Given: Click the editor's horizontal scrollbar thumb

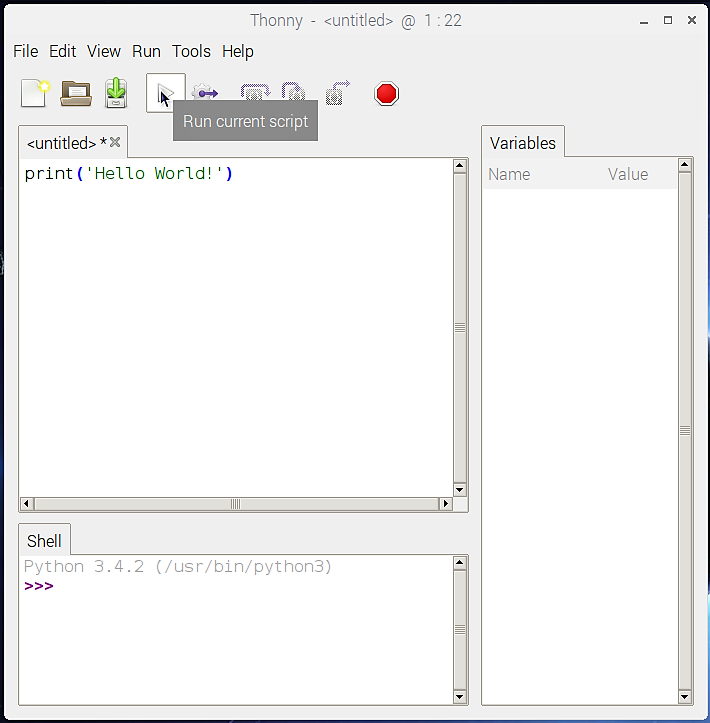Looking at the screenshot, I should 236,504.
